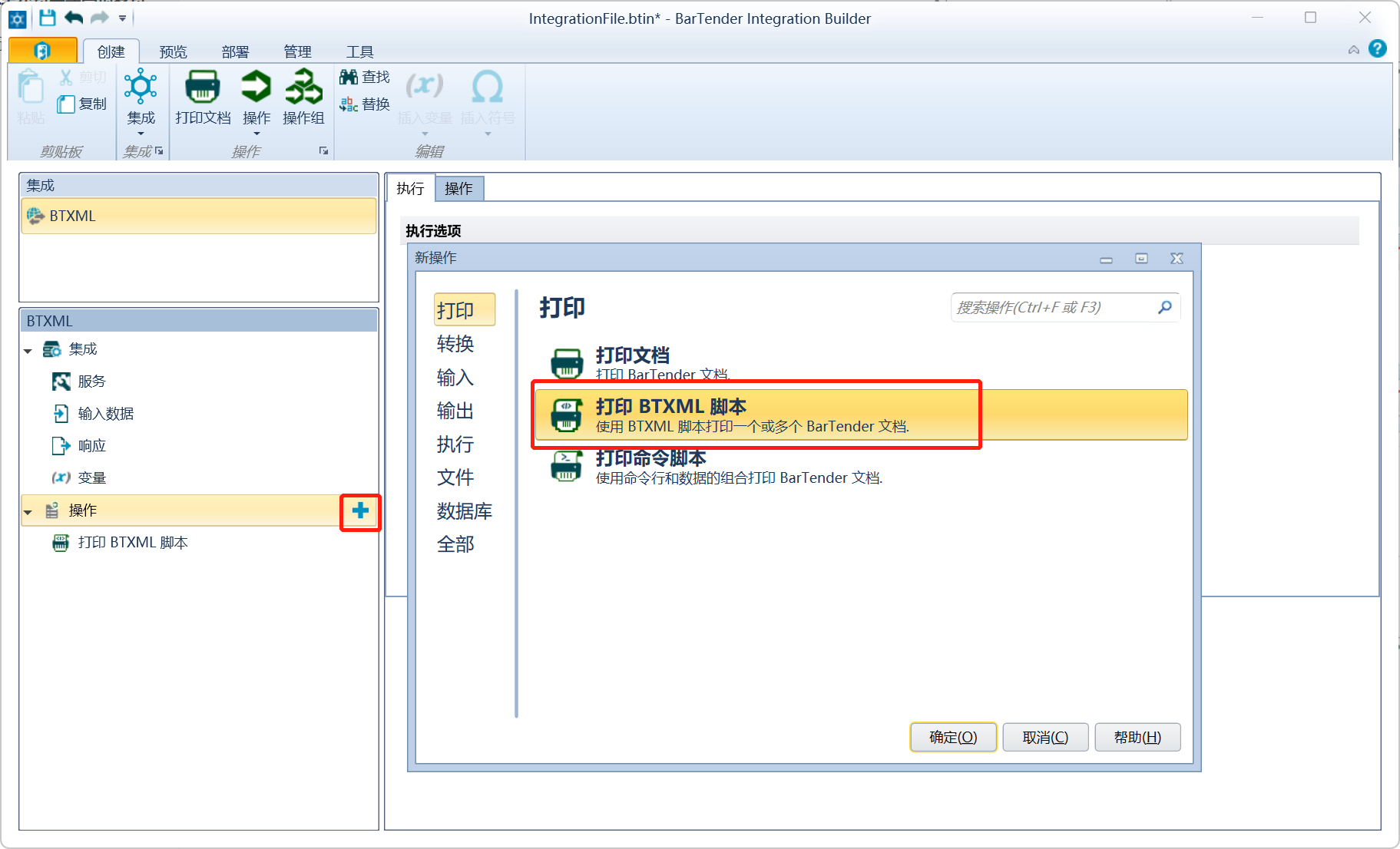Image resolution: width=1400 pixels, height=849 pixels.
Task: Select the 服务 tree item
Action: coord(91,382)
